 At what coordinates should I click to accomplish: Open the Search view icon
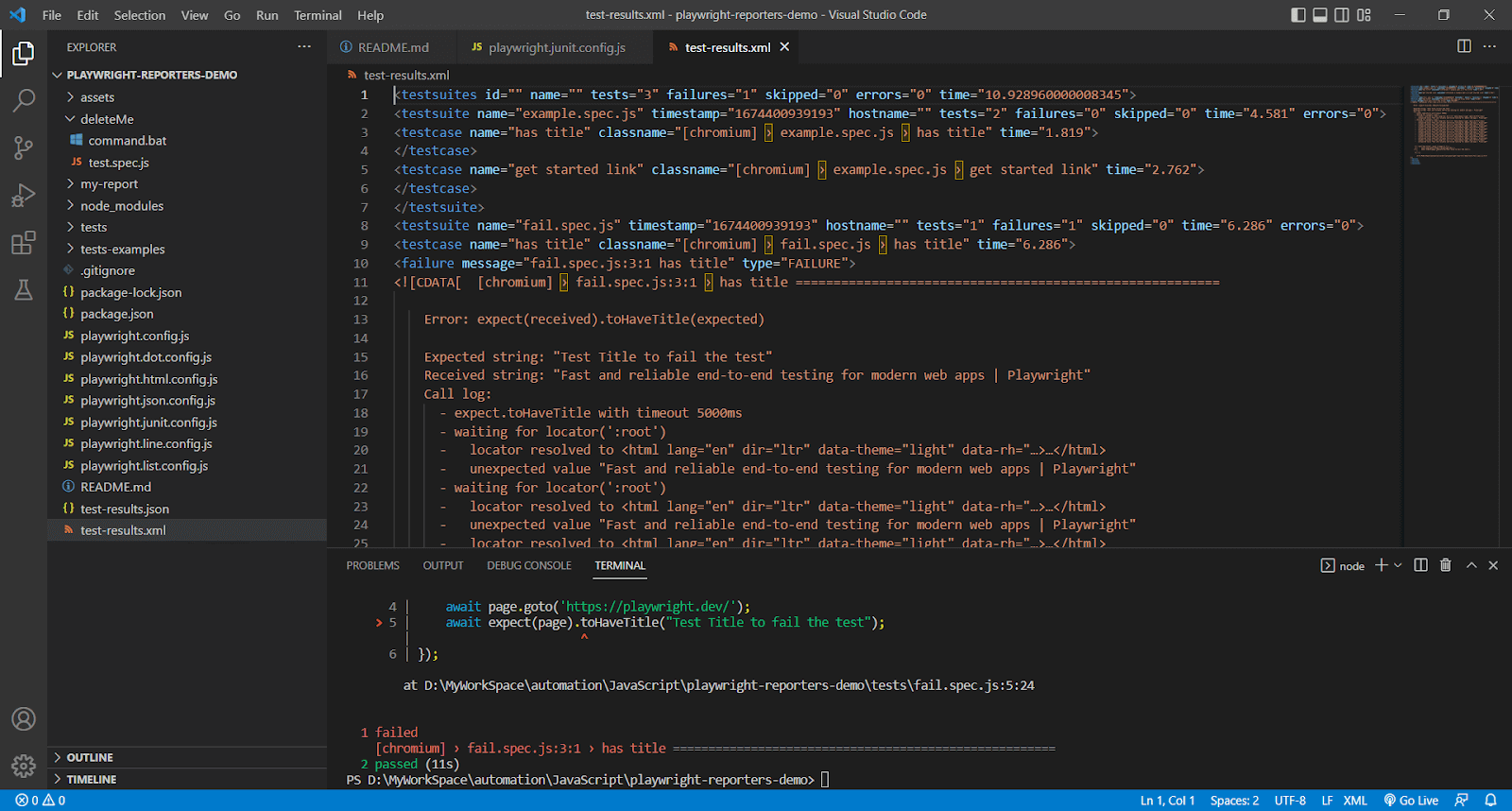[24, 100]
